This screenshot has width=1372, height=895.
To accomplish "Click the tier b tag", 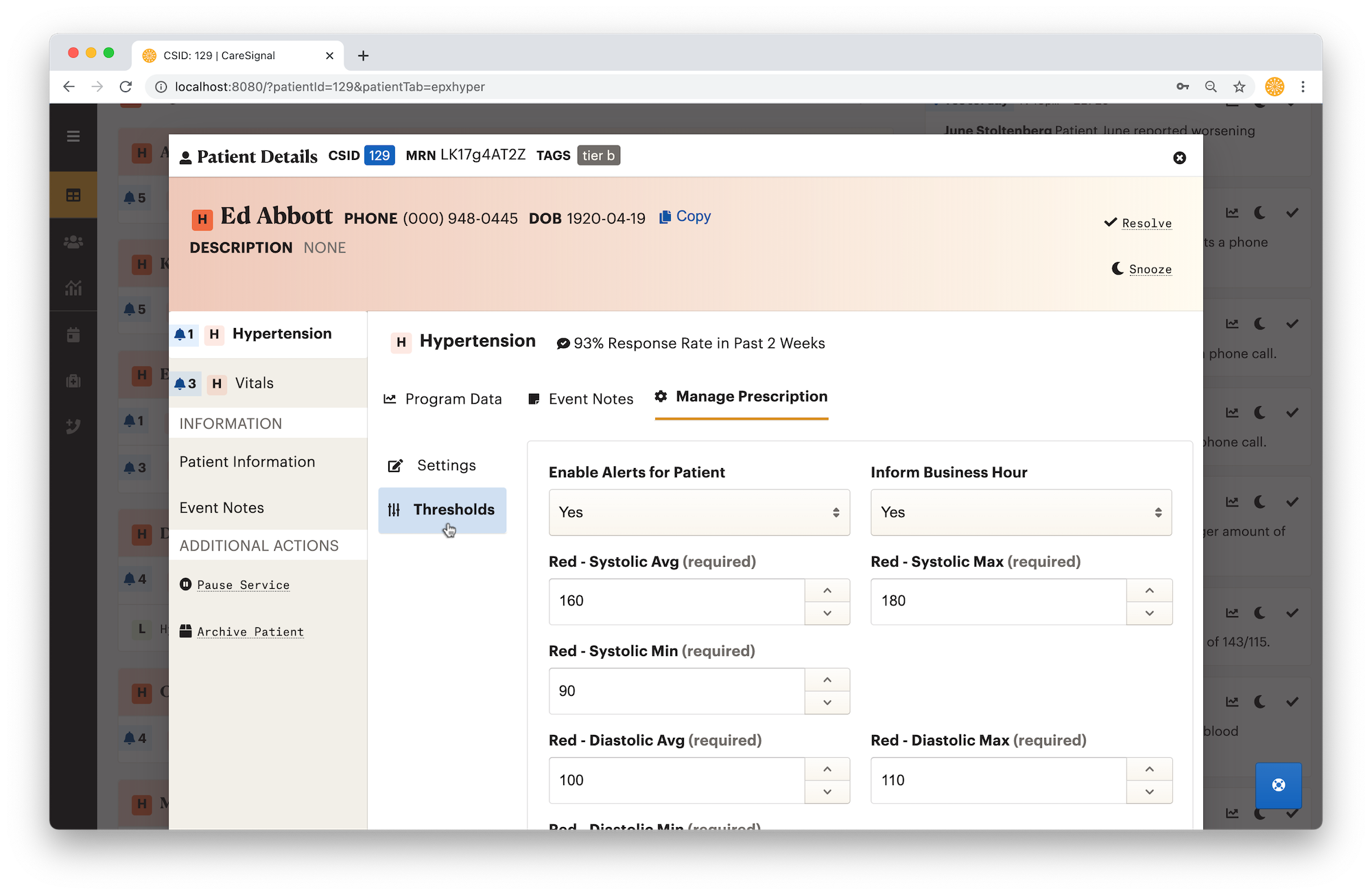I will (598, 156).
